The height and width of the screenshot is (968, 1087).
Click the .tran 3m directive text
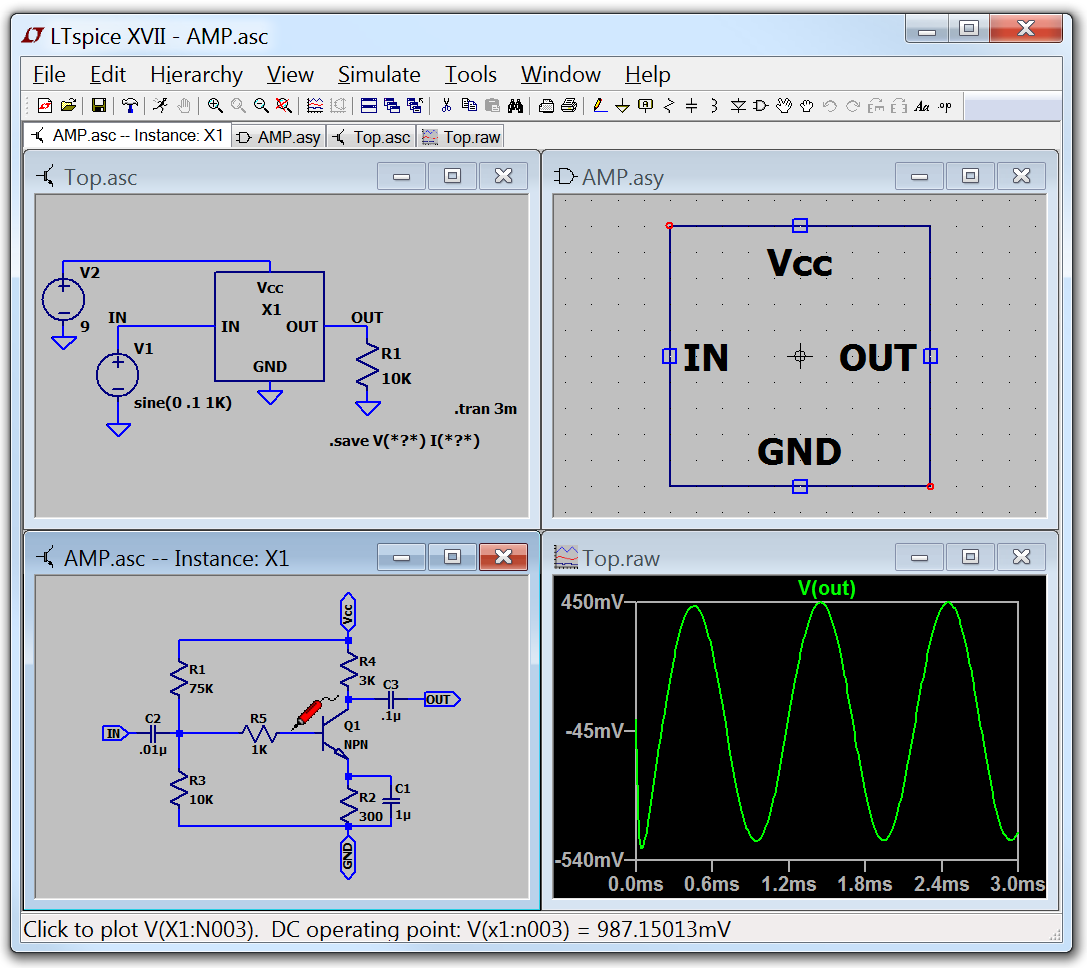pos(485,409)
